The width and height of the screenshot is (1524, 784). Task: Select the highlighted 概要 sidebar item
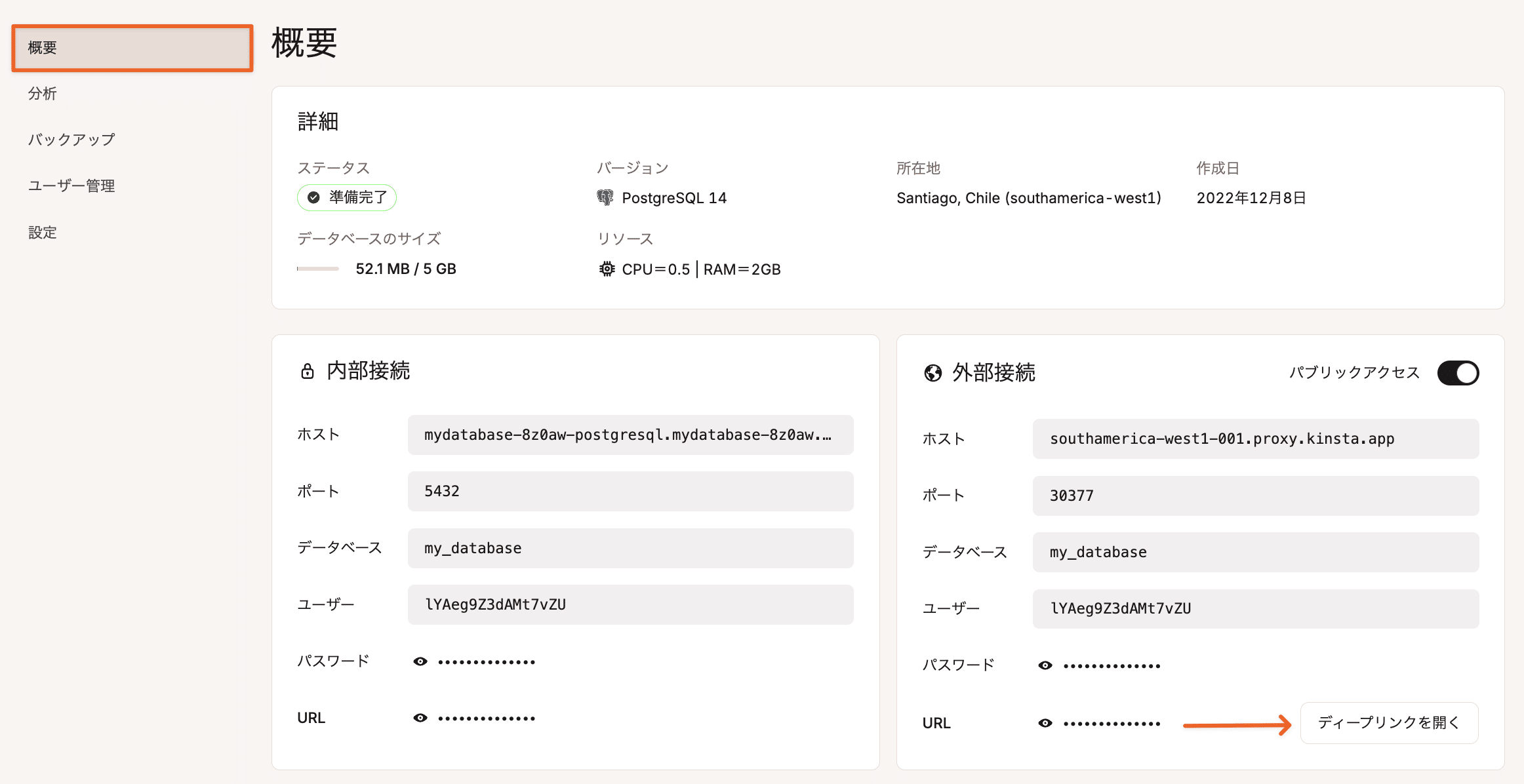click(131, 47)
